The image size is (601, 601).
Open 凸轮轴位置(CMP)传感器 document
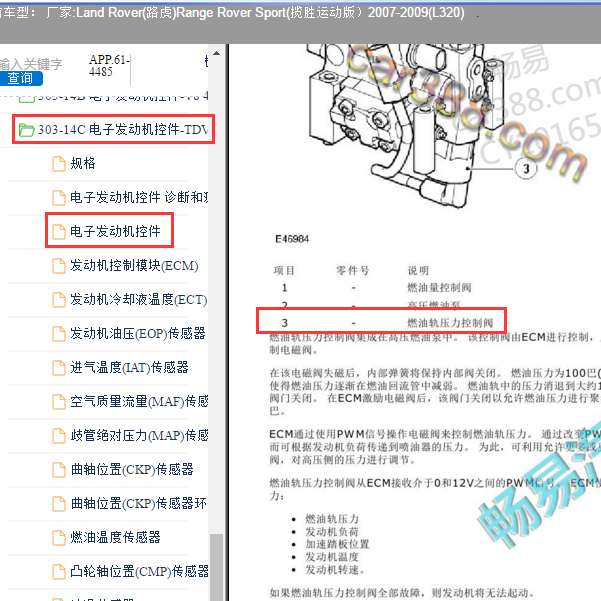139,571
